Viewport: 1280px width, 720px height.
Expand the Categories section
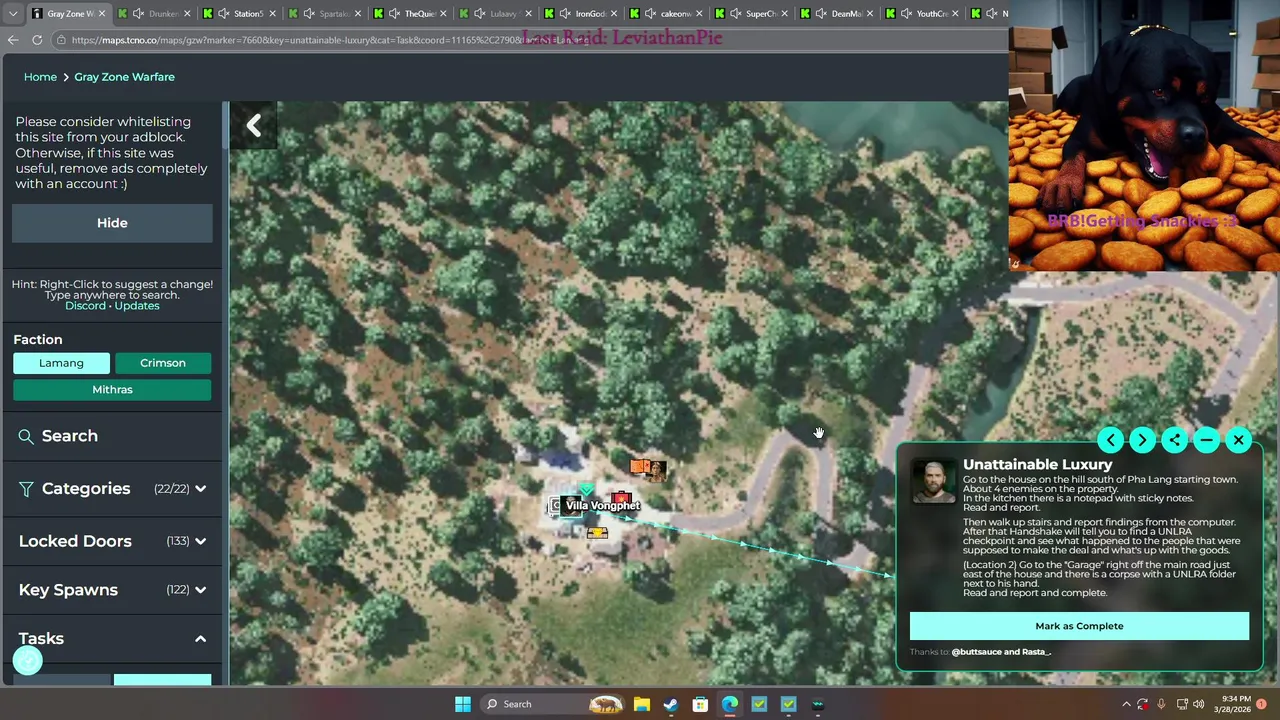coord(112,489)
